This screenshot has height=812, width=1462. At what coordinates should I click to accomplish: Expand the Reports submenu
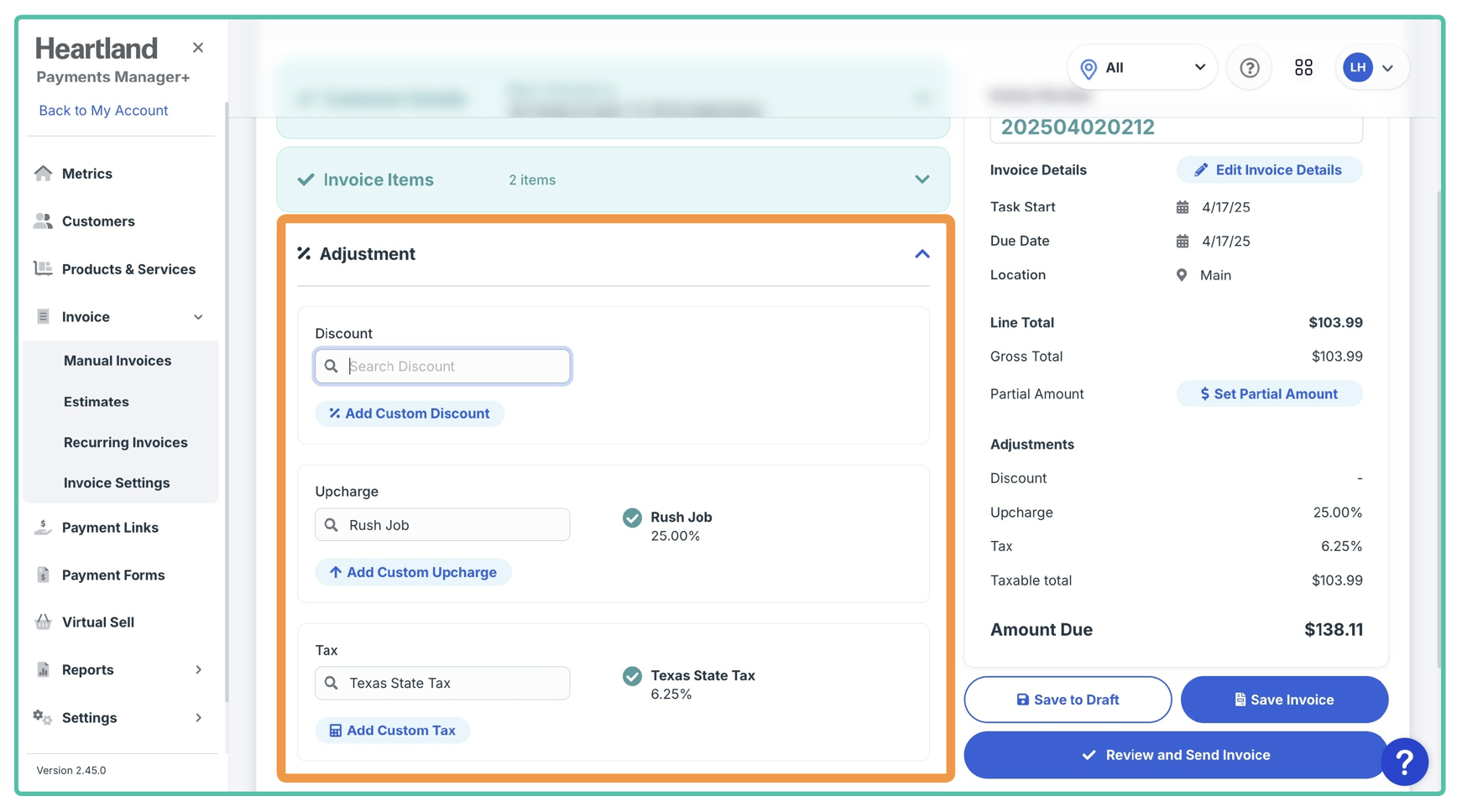point(198,669)
